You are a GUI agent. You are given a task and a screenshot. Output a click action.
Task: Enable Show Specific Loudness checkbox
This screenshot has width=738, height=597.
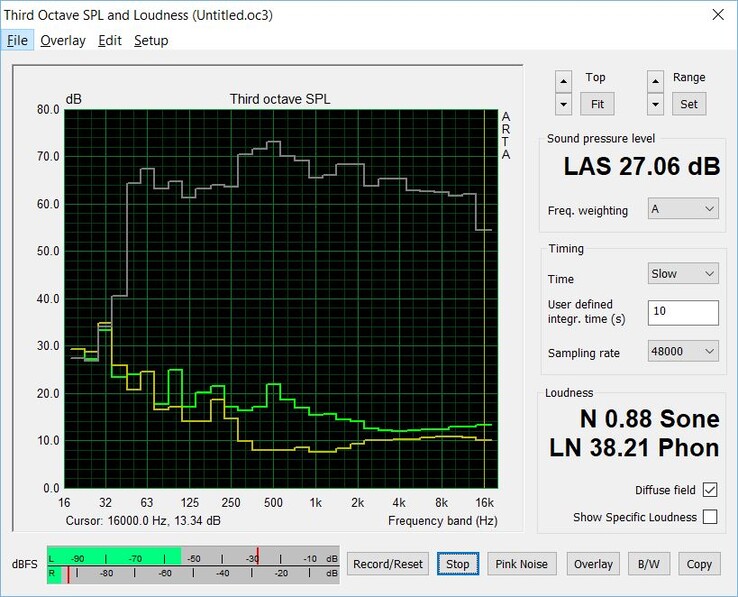709,517
